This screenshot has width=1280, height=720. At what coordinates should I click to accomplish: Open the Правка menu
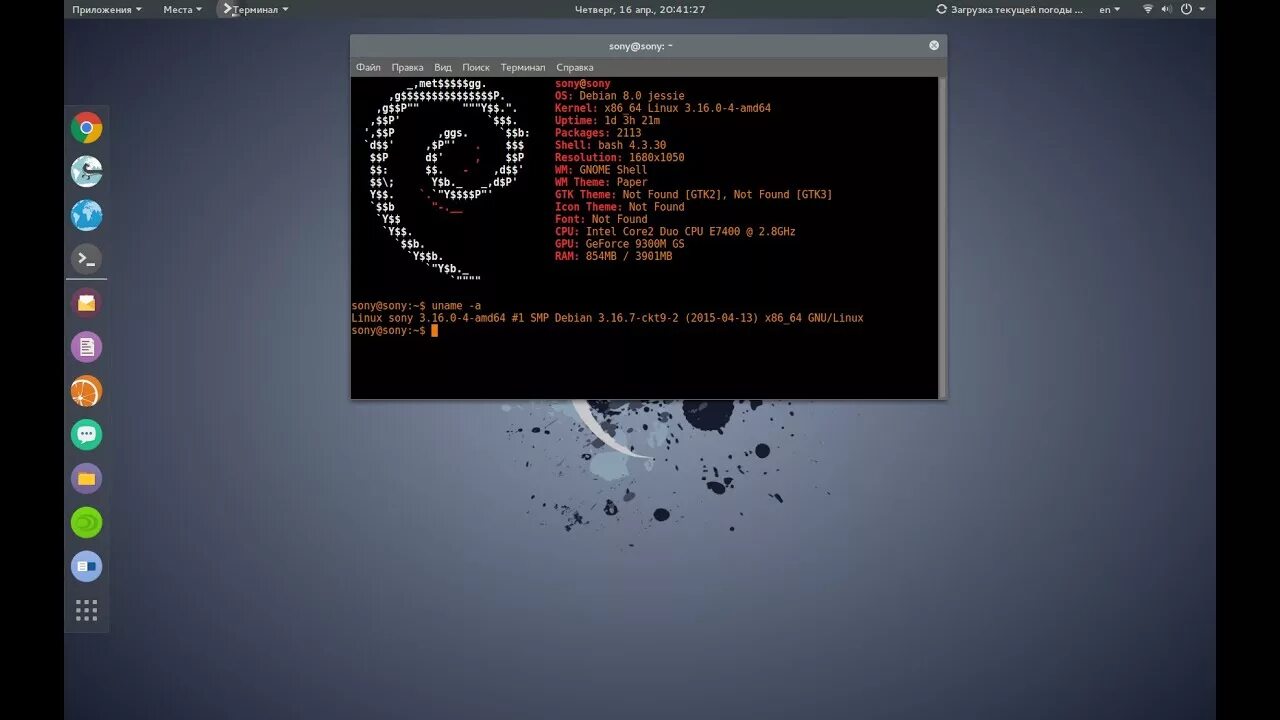point(407,67)
